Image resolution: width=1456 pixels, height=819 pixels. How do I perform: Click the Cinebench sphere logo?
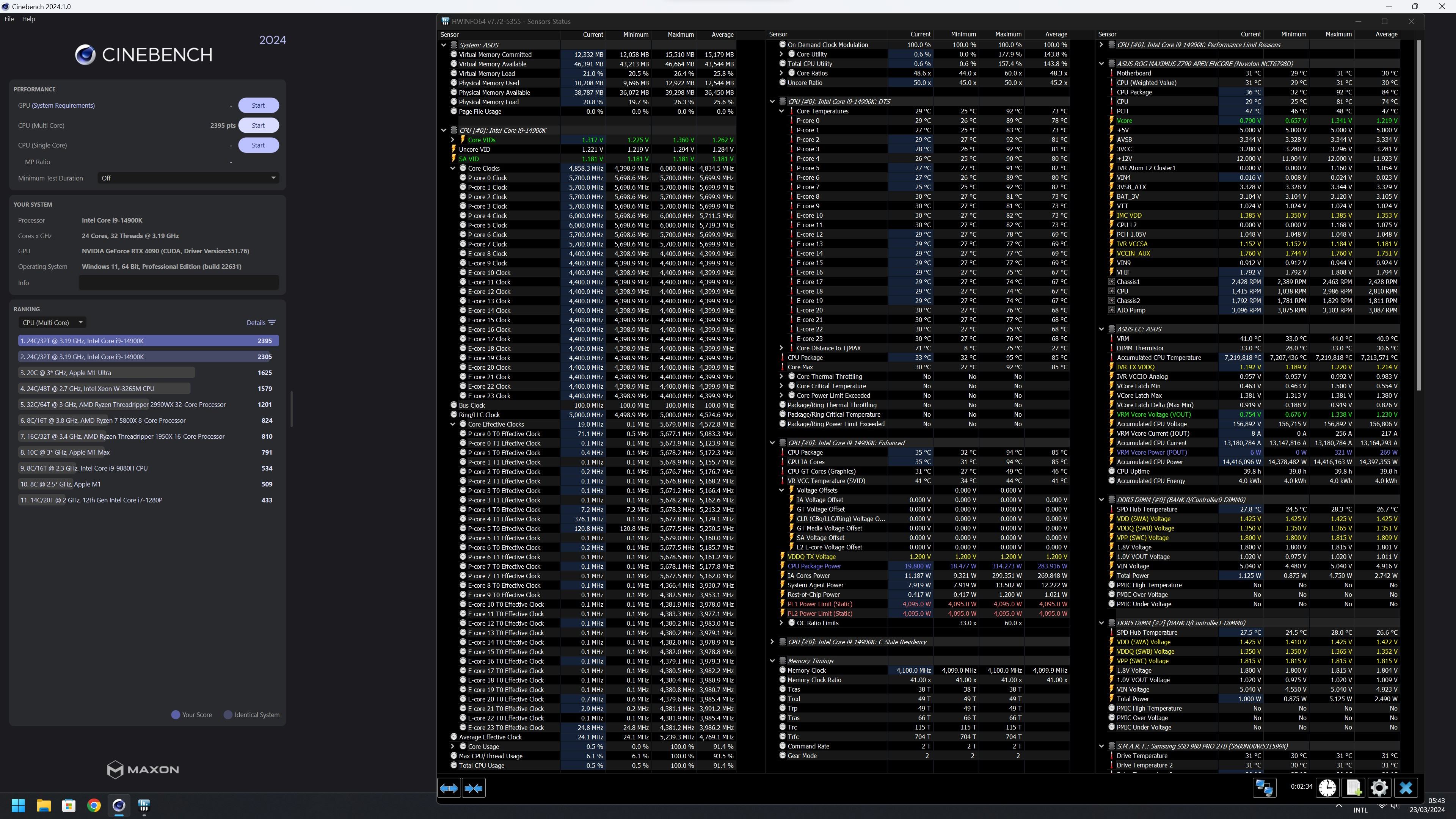pos(85,55)
